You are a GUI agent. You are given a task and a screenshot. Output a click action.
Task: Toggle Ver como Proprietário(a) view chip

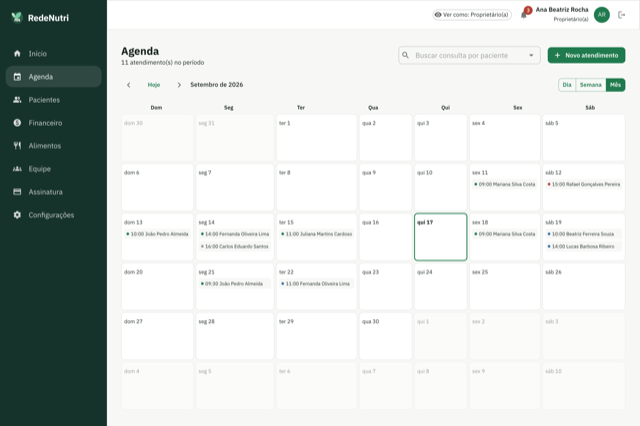click(472, 15)
